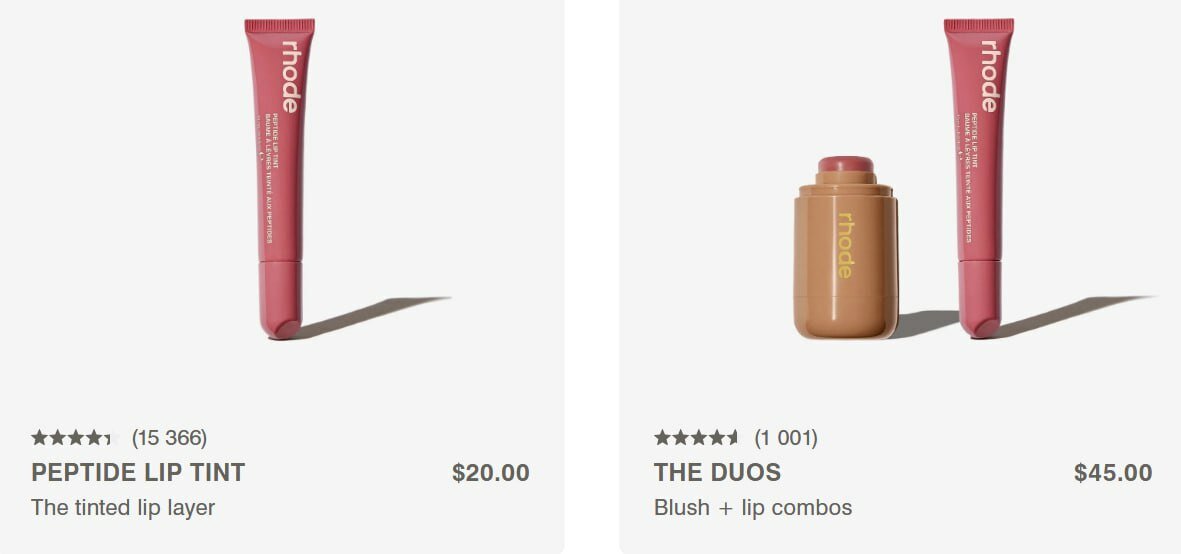Click the last star of Peptide Lip Tint rating
The height and width of the screenshot is (554, 1181).
(110, 438)
